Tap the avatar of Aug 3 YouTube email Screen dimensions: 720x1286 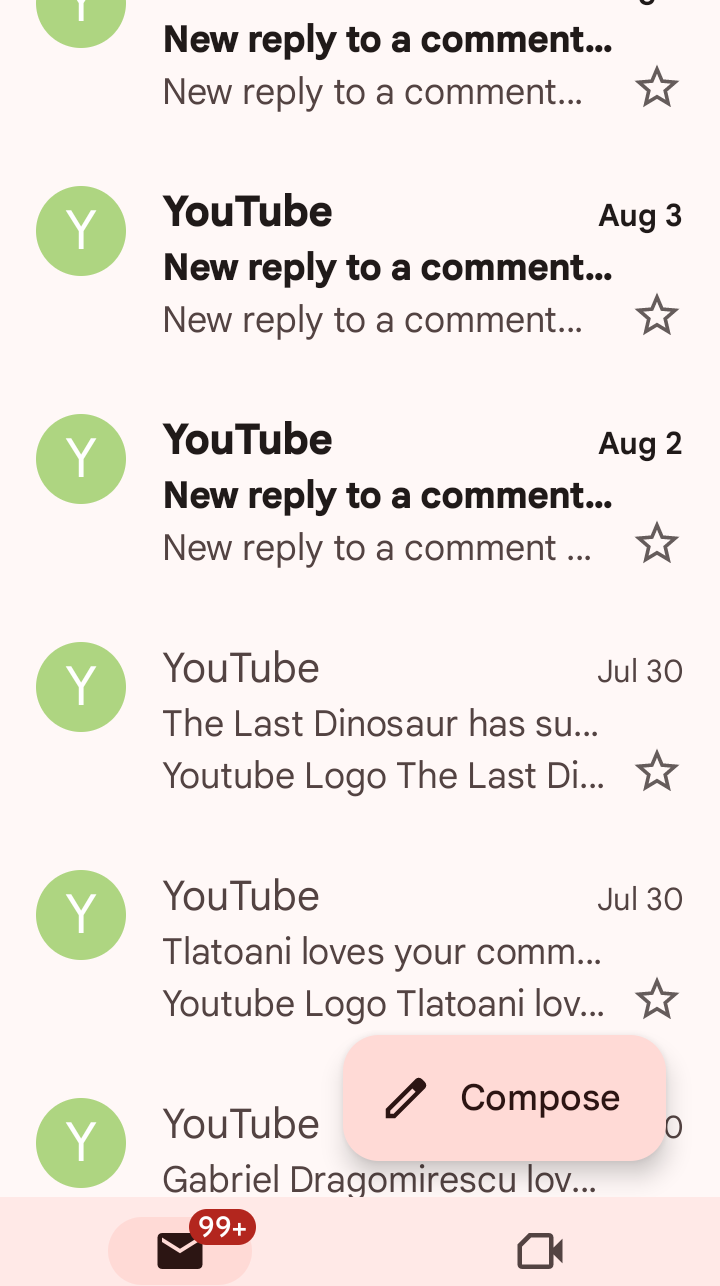pyautogui.click(x=81, y=231)
